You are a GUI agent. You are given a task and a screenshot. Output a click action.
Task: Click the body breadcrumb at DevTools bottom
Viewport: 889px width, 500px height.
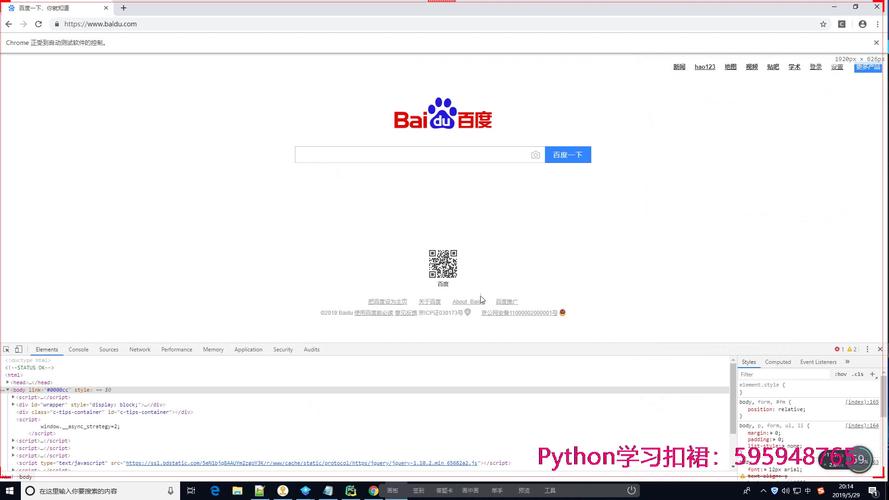pyautogui.click(x=26, y=477)
